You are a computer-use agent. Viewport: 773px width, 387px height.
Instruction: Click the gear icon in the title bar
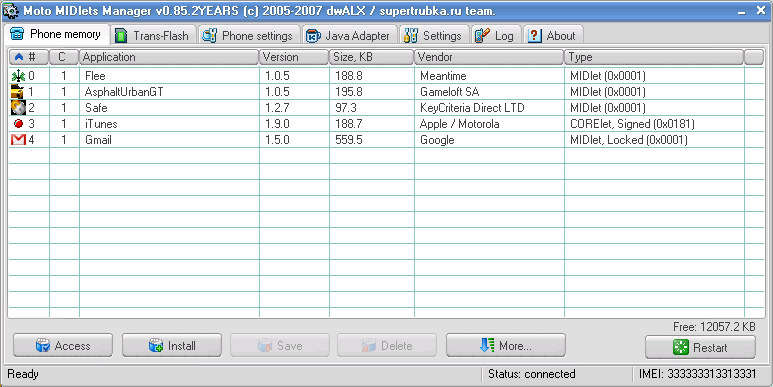(10, 10)
